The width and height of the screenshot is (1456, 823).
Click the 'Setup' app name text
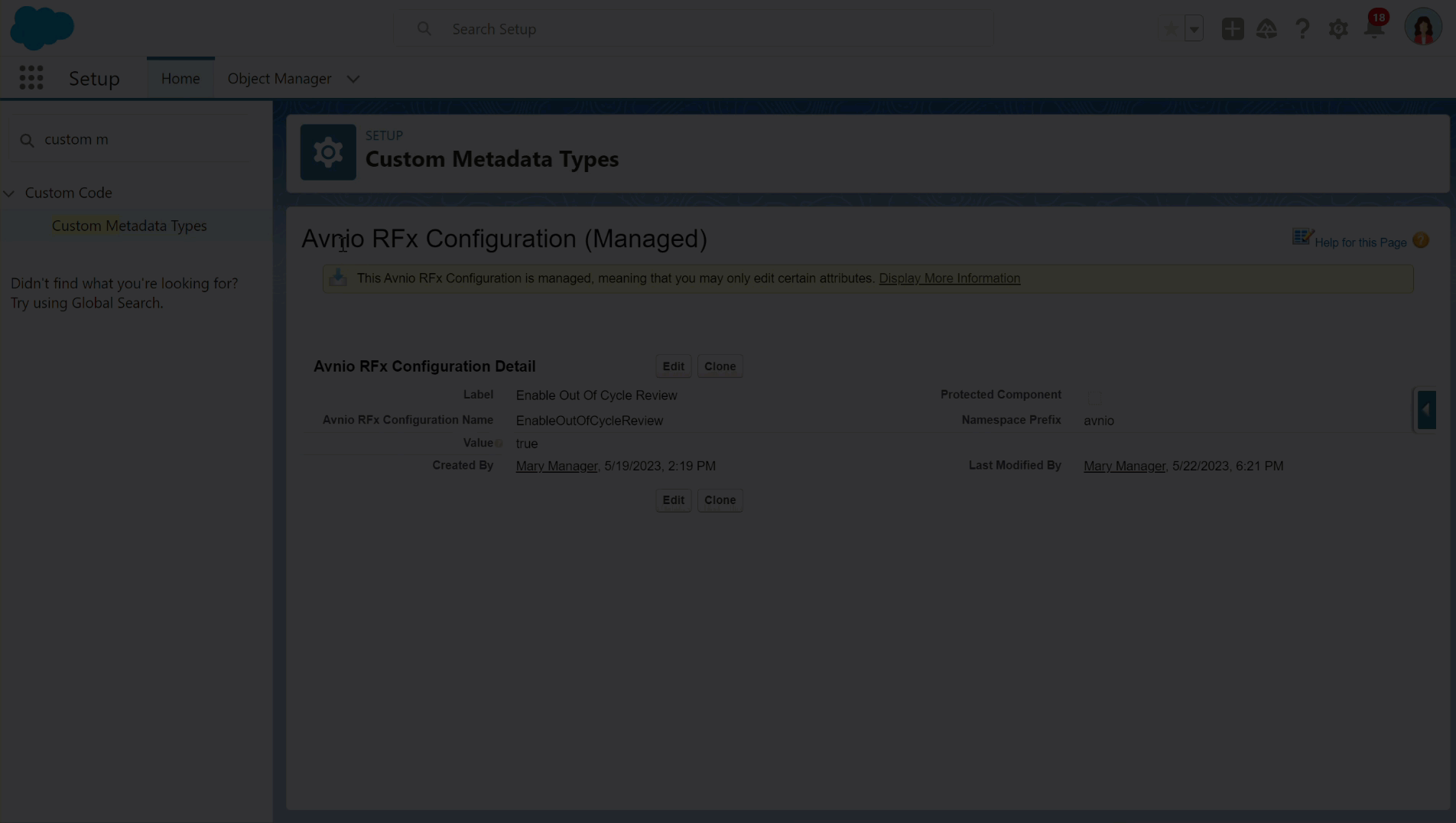coord(94,79)
